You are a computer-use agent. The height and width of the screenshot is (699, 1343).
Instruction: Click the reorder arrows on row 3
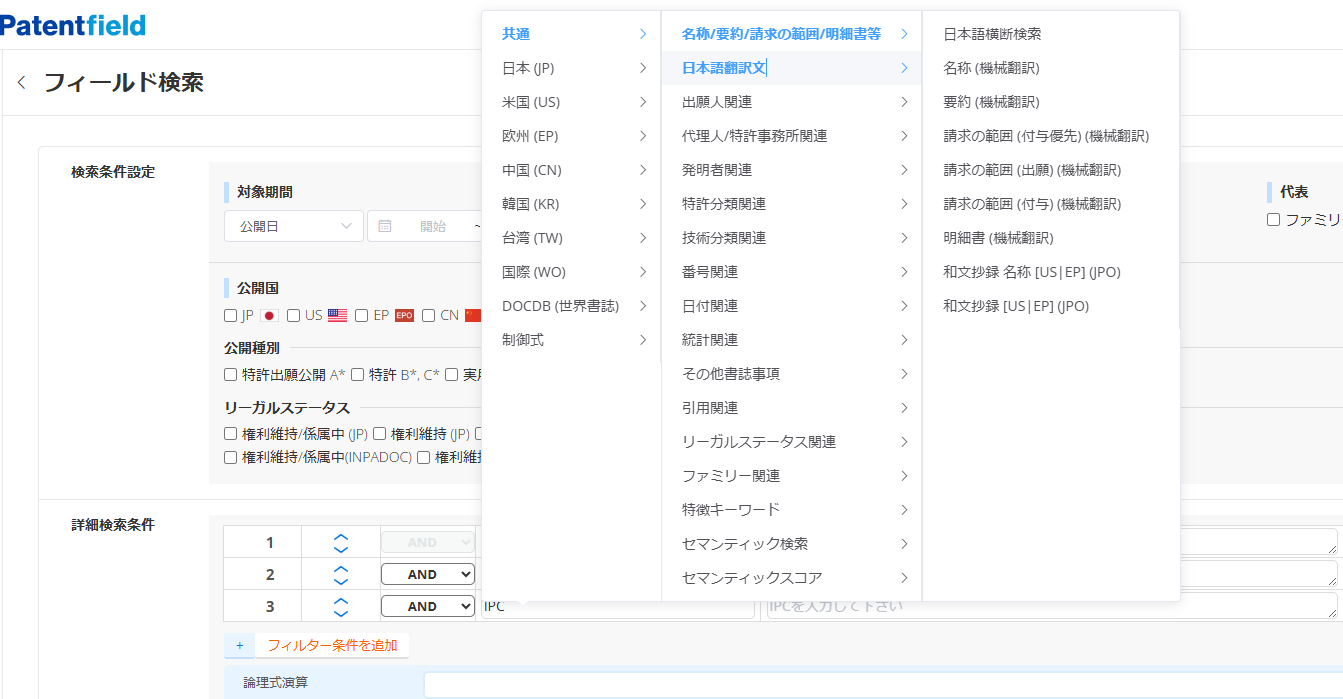tap(340, 607)
